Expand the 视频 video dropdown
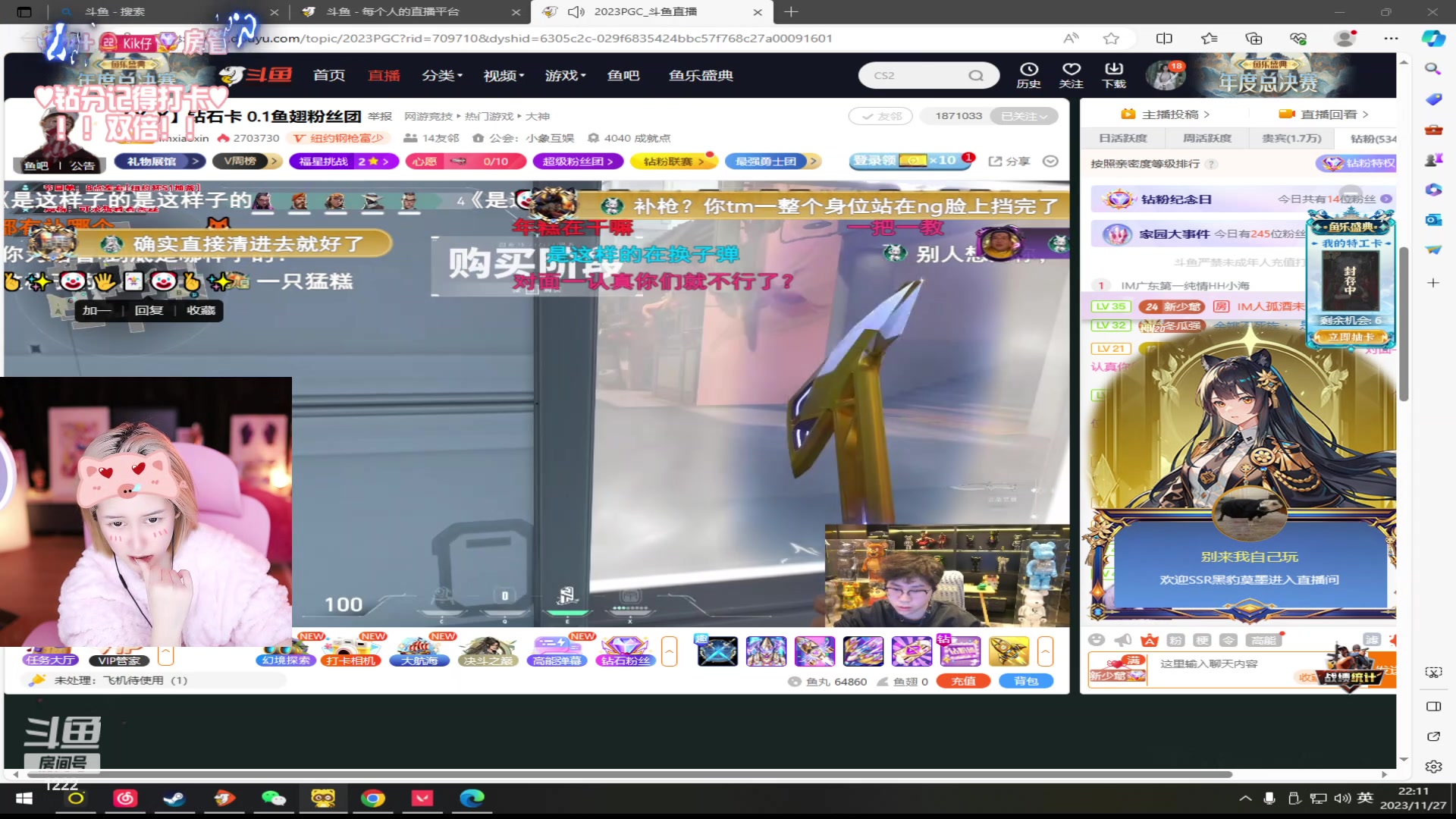The height and width of the screenshot is (819, 1456). pyautogui.click(x=504, y=75)
